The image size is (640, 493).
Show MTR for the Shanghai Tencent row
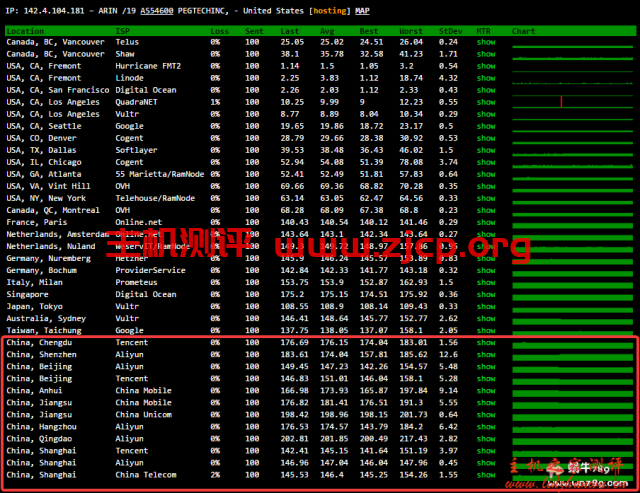pos(486,451)
